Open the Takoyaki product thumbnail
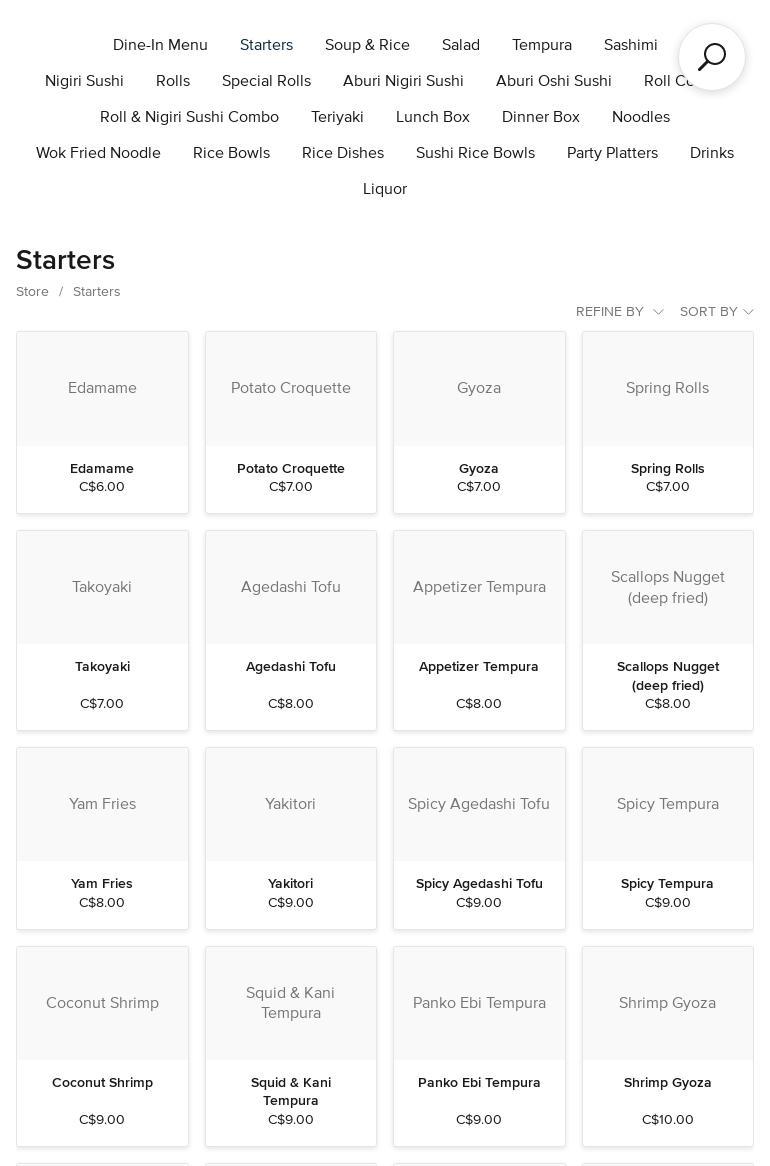Image resolution: width=770 pixels, height=1166 pixels. pos(102,587)
